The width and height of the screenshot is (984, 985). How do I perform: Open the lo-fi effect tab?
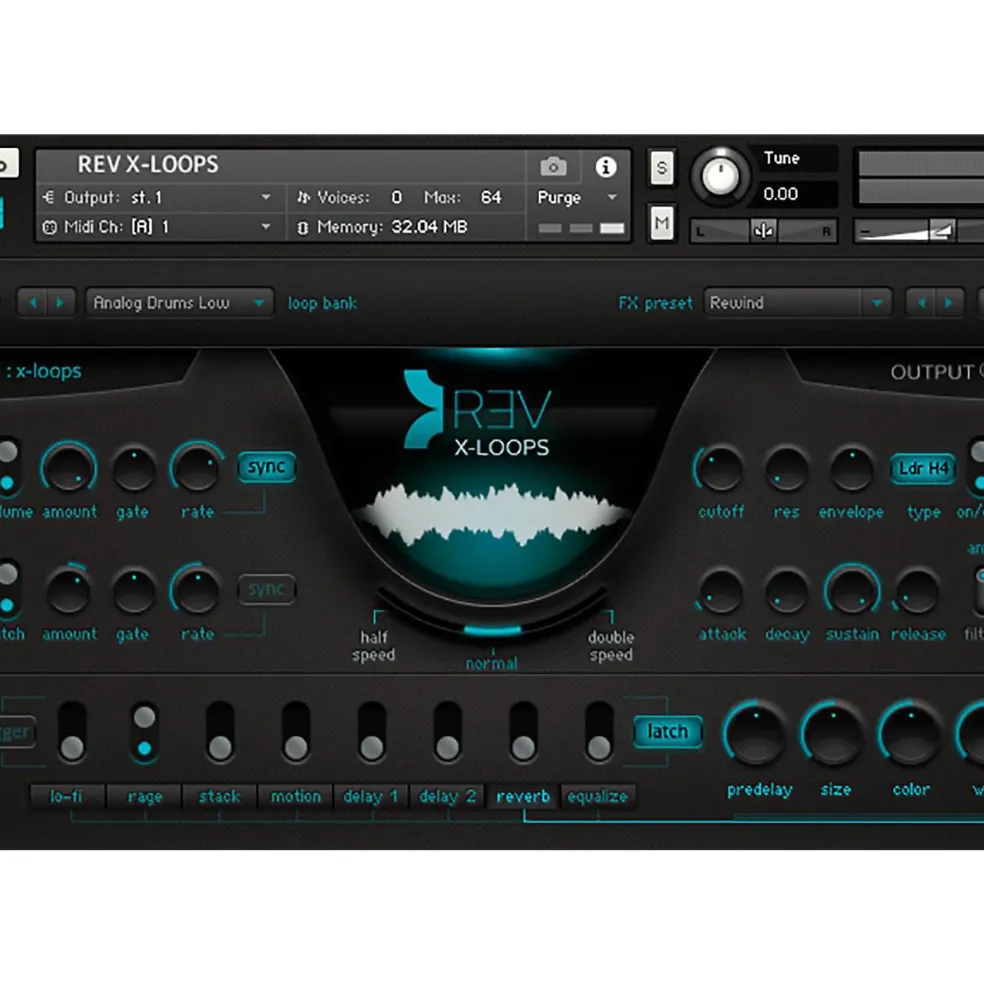[x=67, y=797]
